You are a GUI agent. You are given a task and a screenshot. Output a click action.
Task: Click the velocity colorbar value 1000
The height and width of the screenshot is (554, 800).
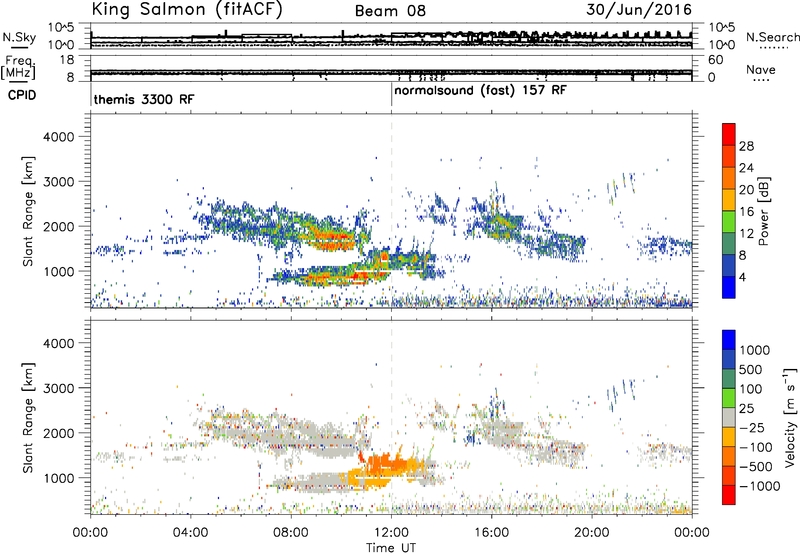[755, 350]
